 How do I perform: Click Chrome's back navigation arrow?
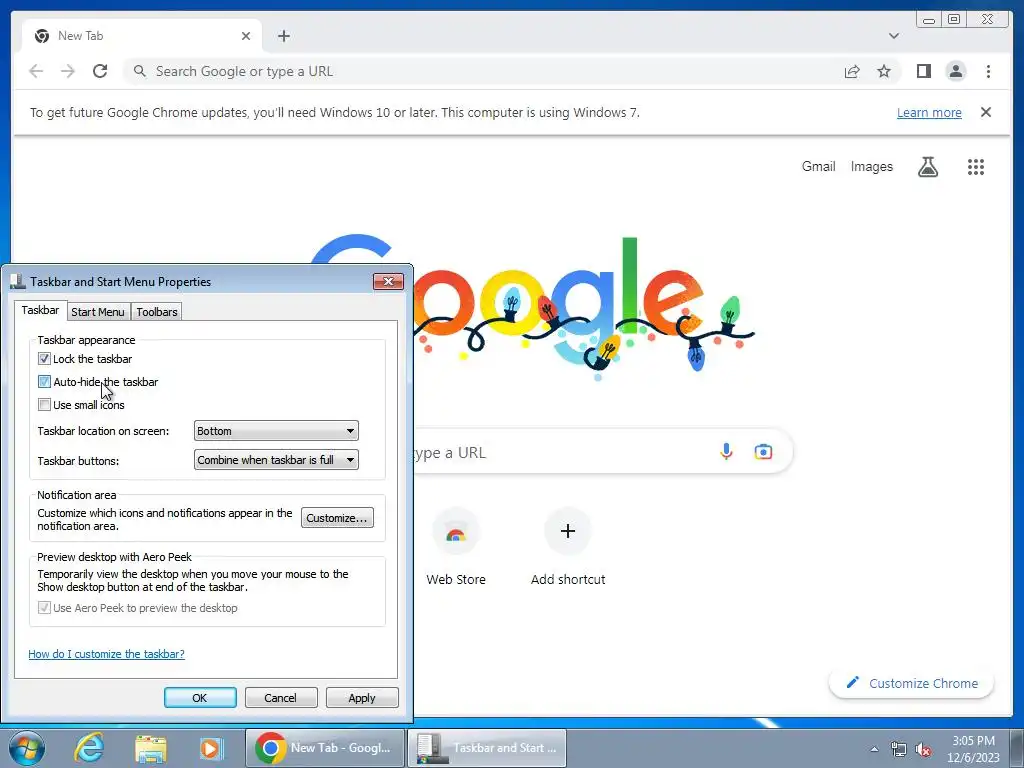36,71
